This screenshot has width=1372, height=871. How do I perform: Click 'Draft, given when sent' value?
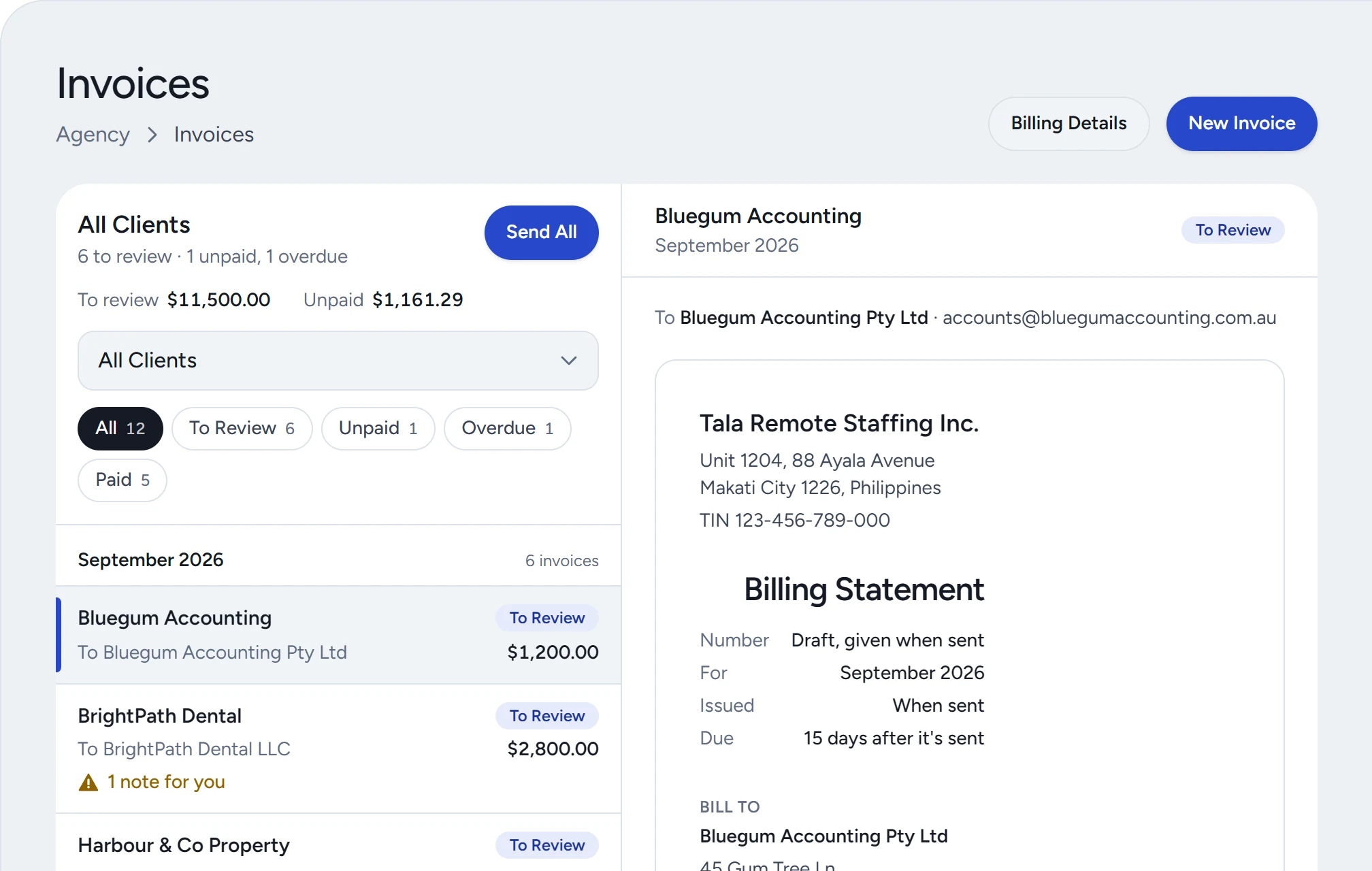tap(888, 640)
